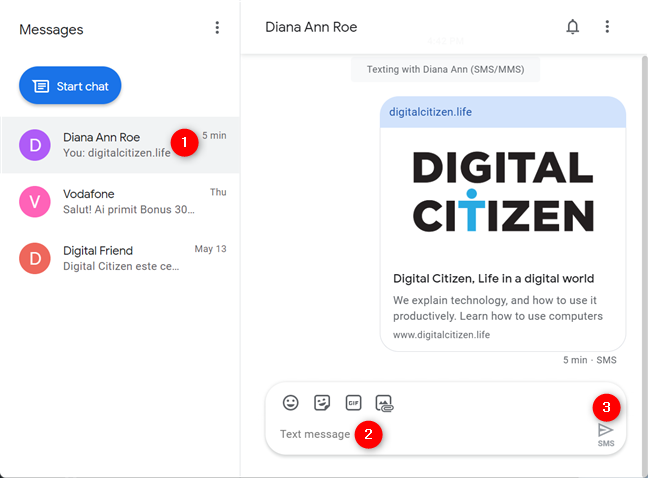Screen dimensions: 648x478
Task: Open the Messages sidebar three-dot menu
Action: coord(217,28)
